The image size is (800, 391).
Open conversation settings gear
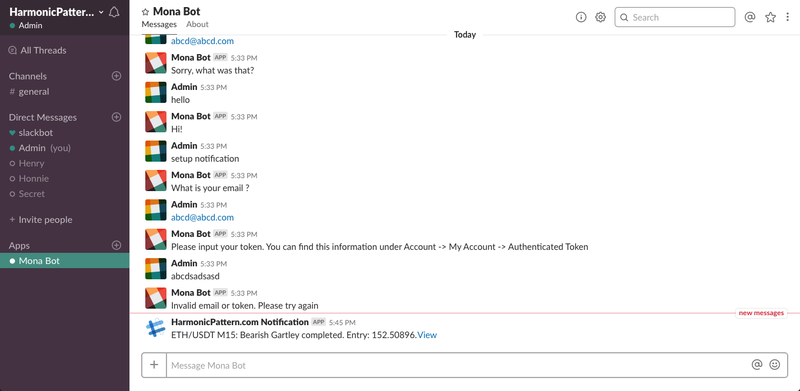point(601,17)
